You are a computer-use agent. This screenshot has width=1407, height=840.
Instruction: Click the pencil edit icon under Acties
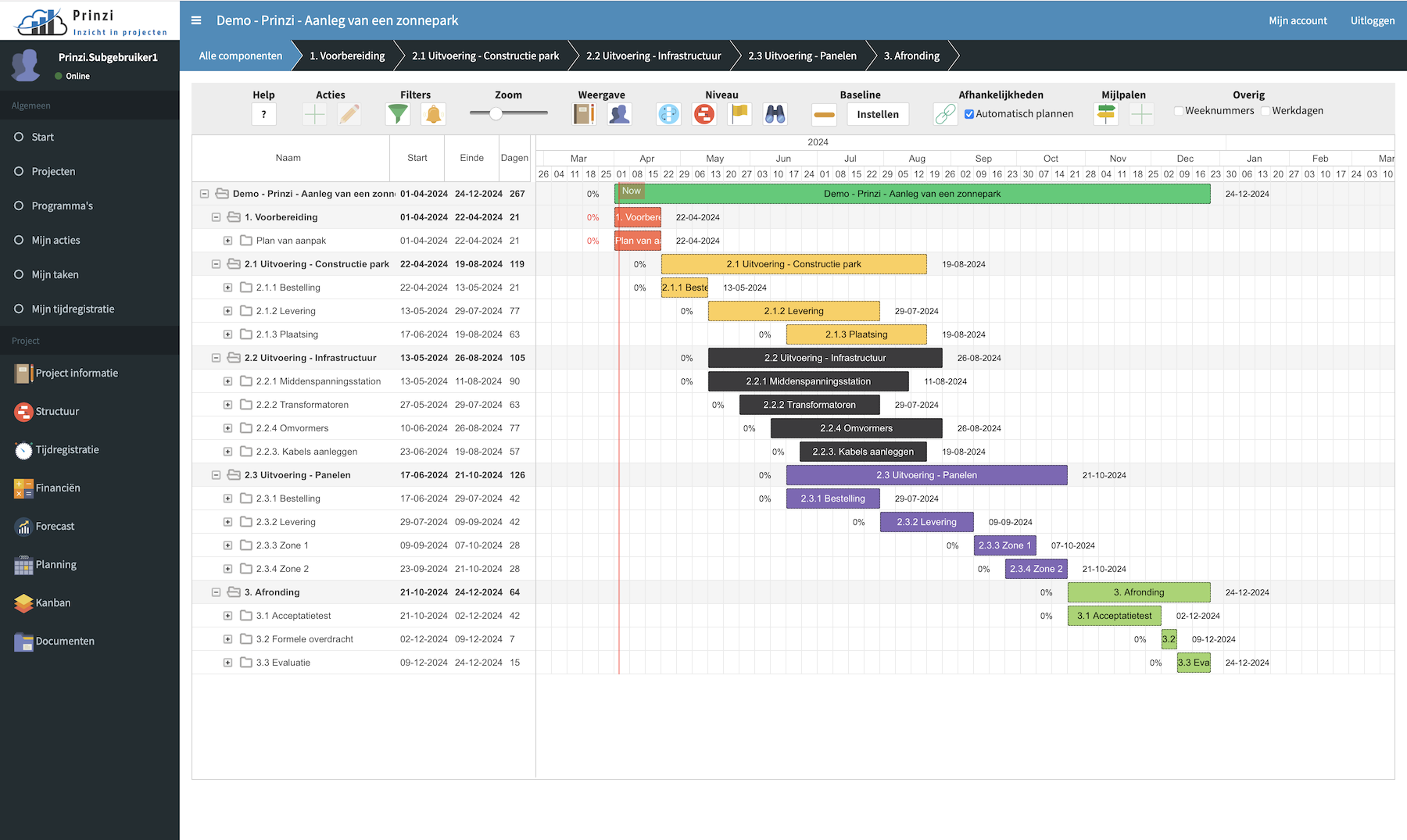[x=349, y=114]
